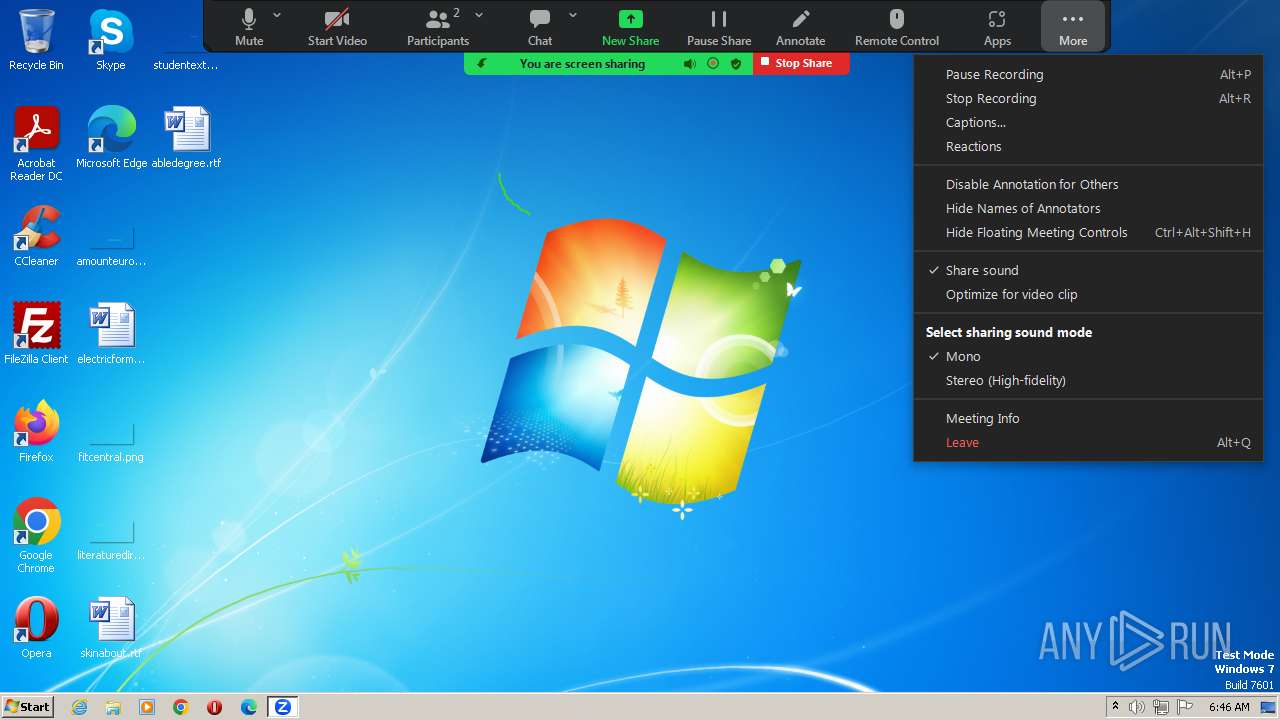Viewport: 1280px width, 720px height.
Task: Expand Chat options arrow
Action: coord(573,15)
